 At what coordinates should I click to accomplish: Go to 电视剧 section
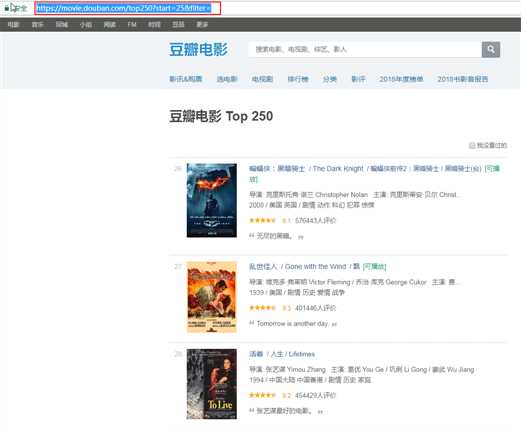pyautogui.click(x=262, y=79)
